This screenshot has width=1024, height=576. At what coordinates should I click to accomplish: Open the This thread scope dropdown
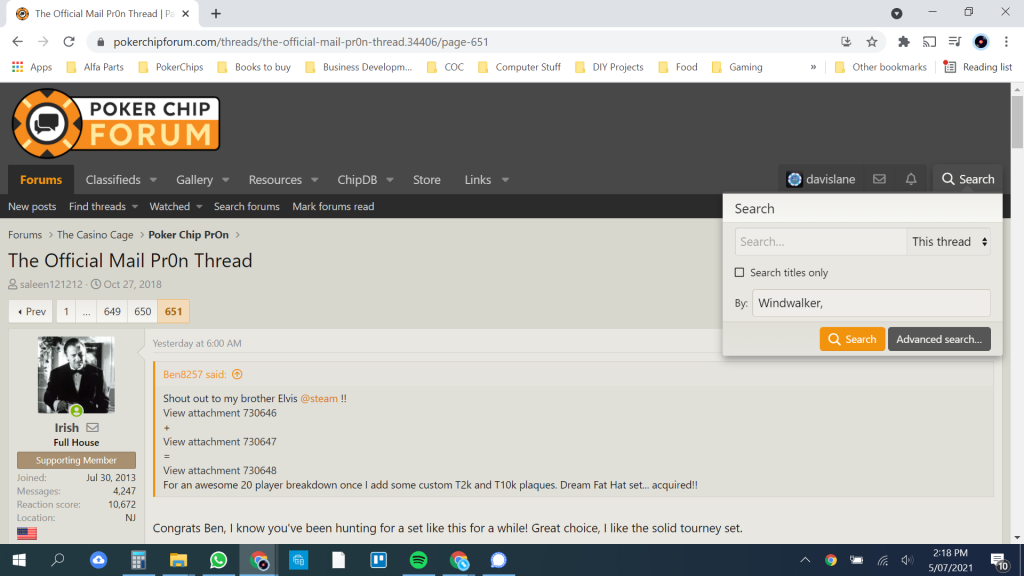point(949,242)
